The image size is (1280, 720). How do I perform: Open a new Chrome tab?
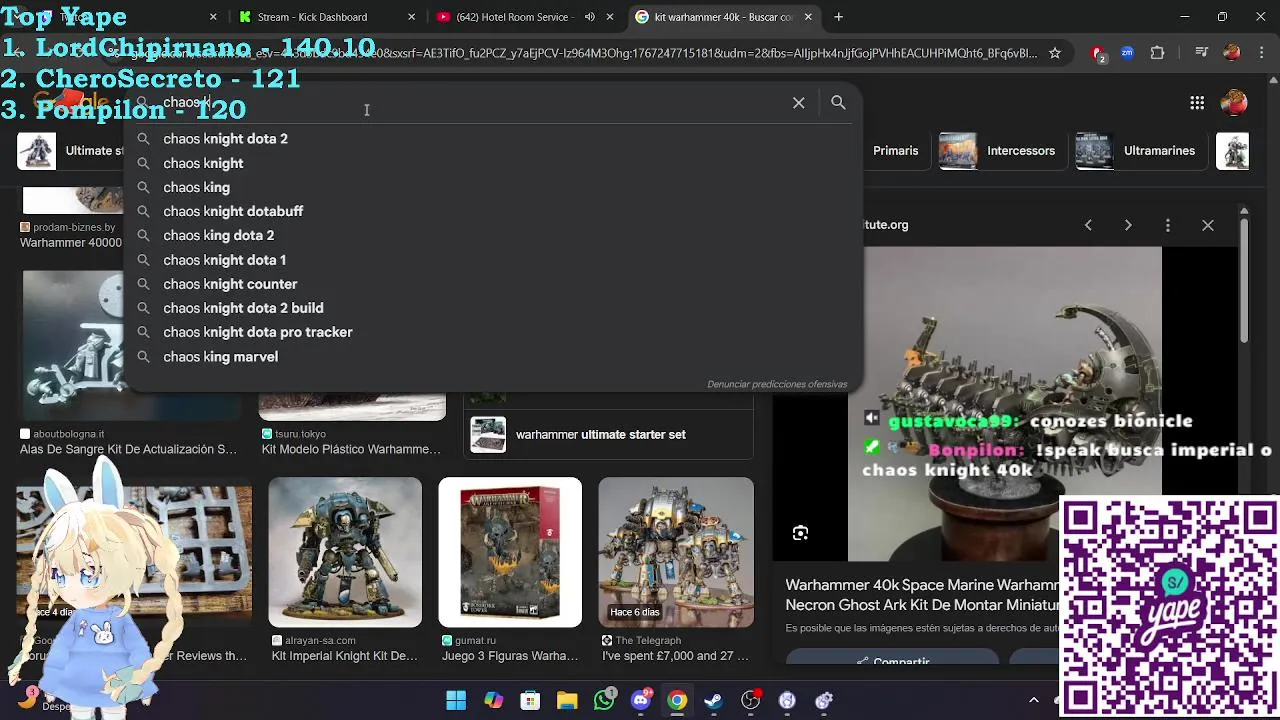tap(839, 17)
